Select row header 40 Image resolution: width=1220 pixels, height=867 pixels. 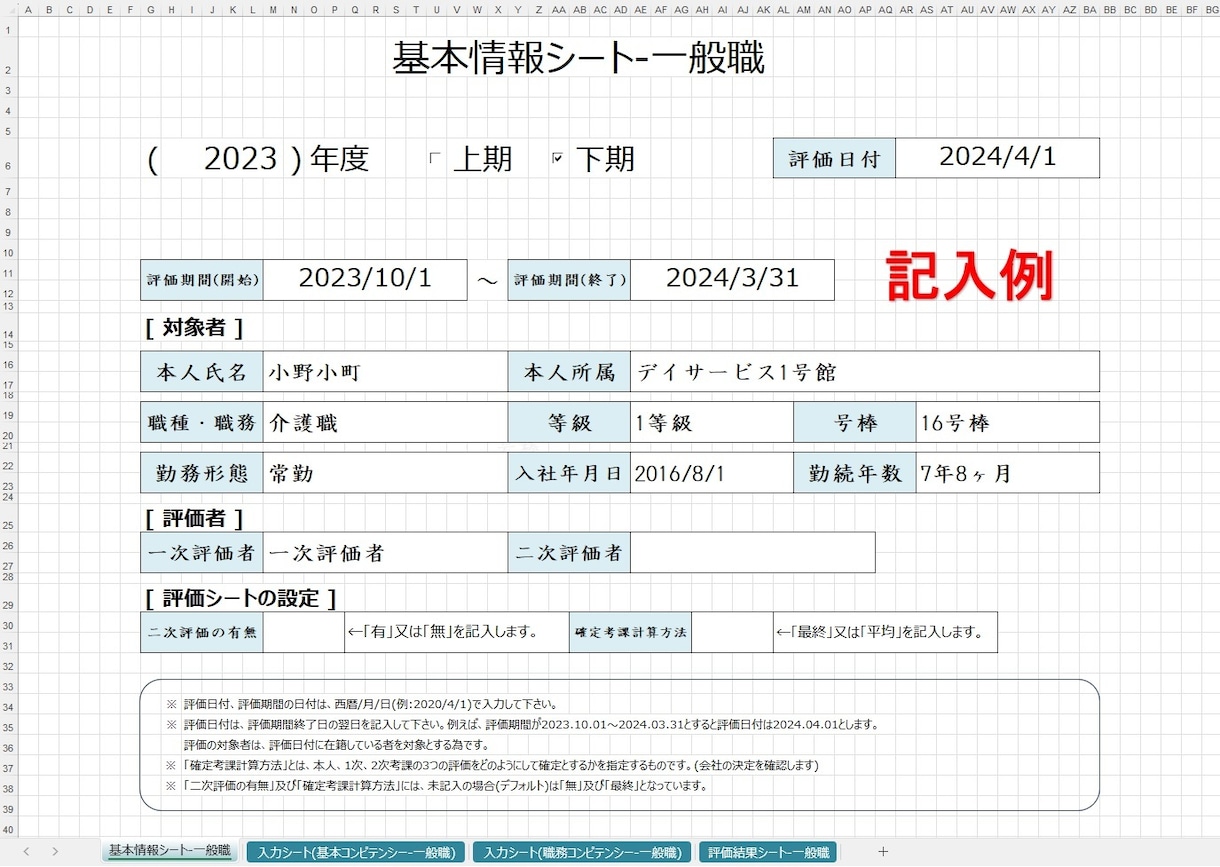[7, 829]
